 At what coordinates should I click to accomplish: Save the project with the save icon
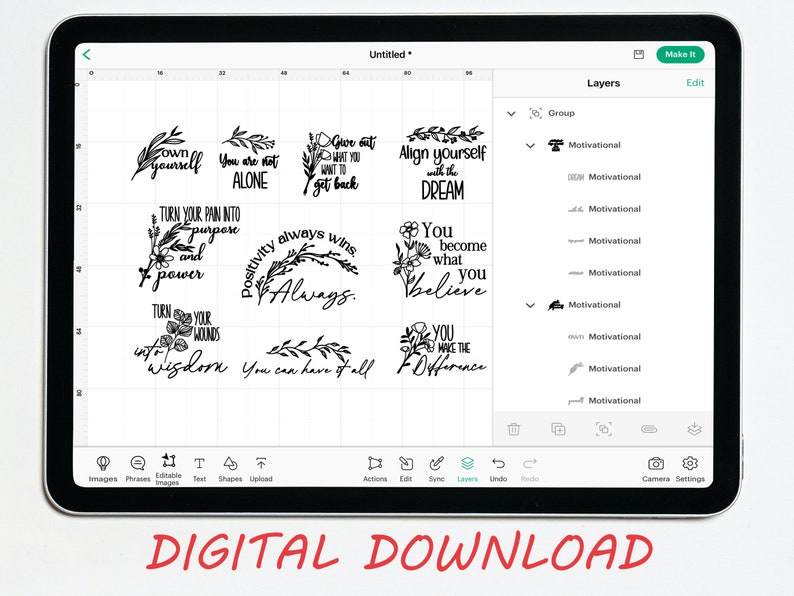tap(639, 54)
